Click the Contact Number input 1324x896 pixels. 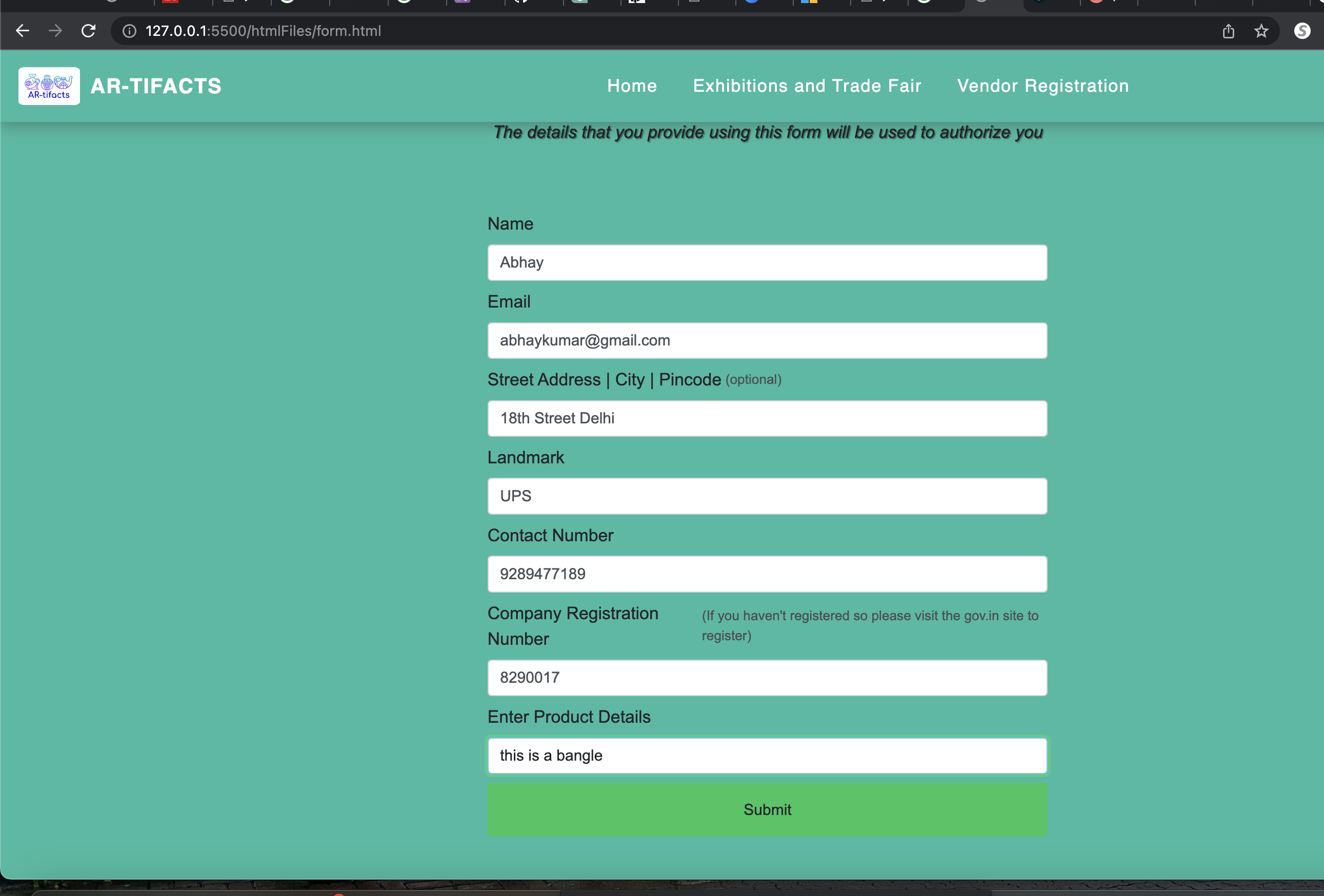coord(767,574)
